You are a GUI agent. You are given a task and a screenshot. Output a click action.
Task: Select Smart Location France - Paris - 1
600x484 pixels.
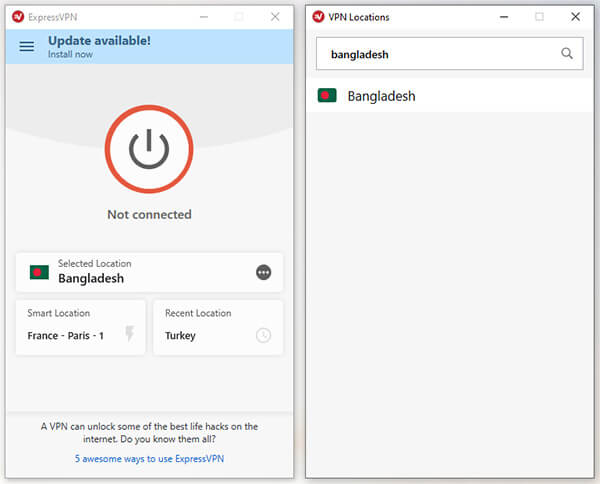80,328
